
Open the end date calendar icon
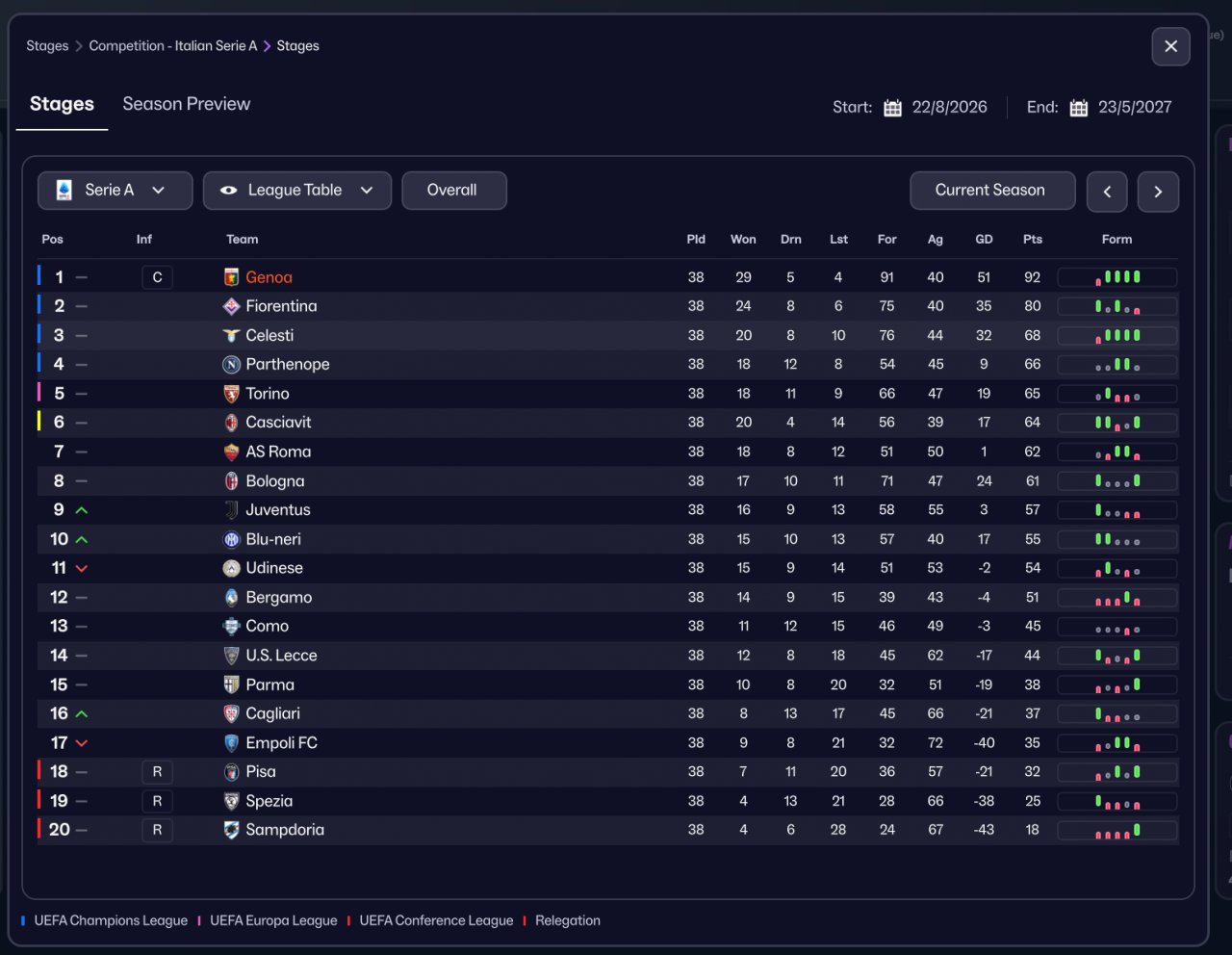(x=1079, y=108)
